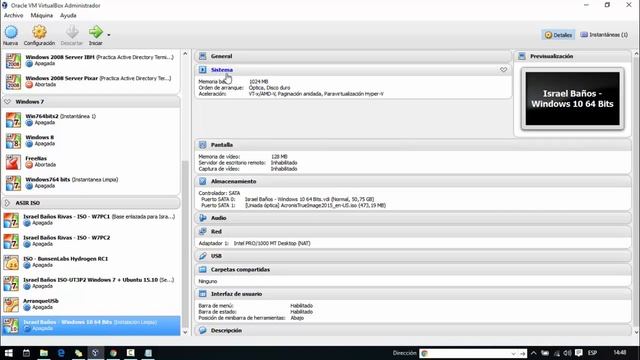The width and height of the screenshot is (640, 360).
Task: Click the Windows 8 OS icon
Action: point(13,141)
